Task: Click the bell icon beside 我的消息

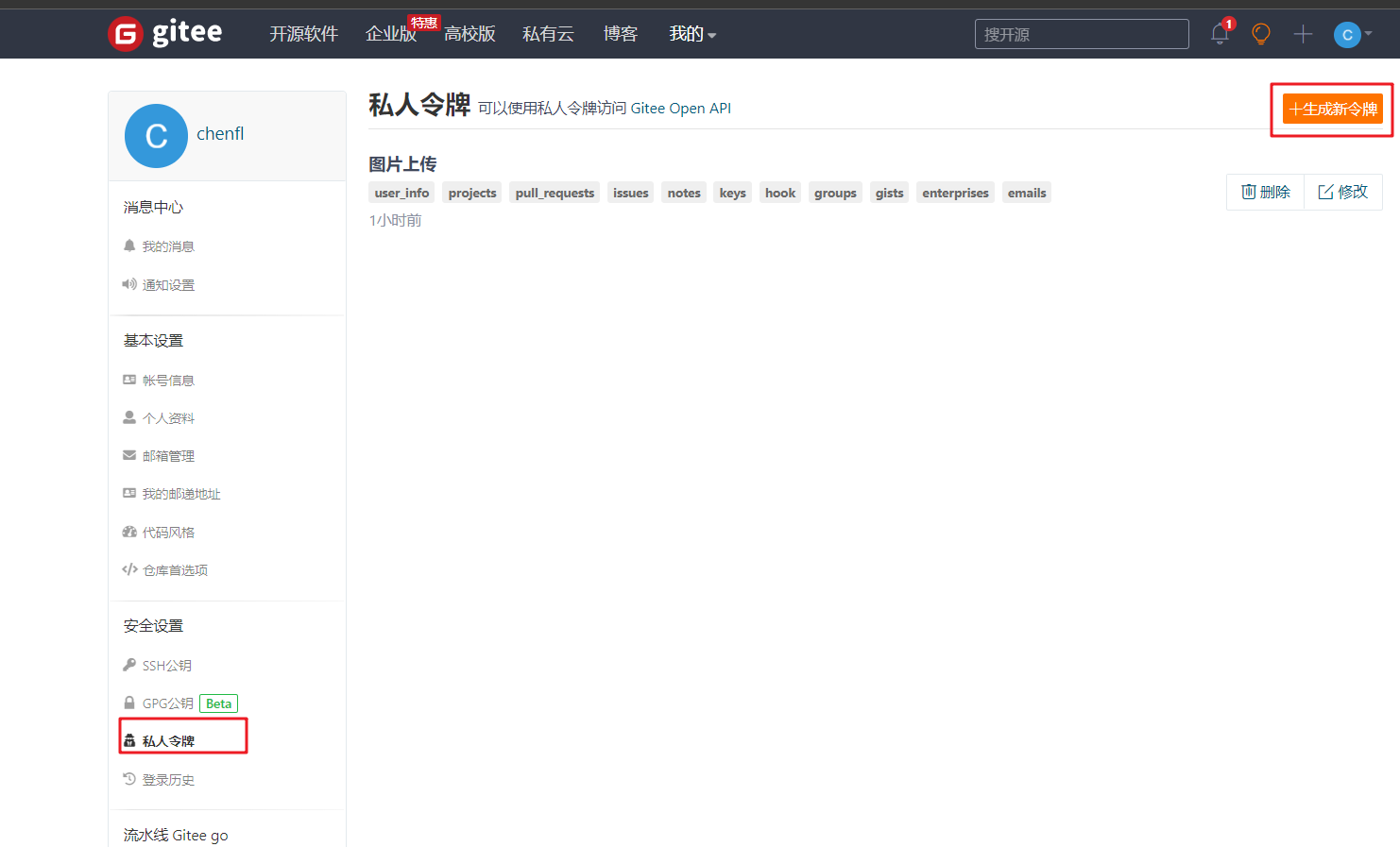Action: (x=129, y=246)
